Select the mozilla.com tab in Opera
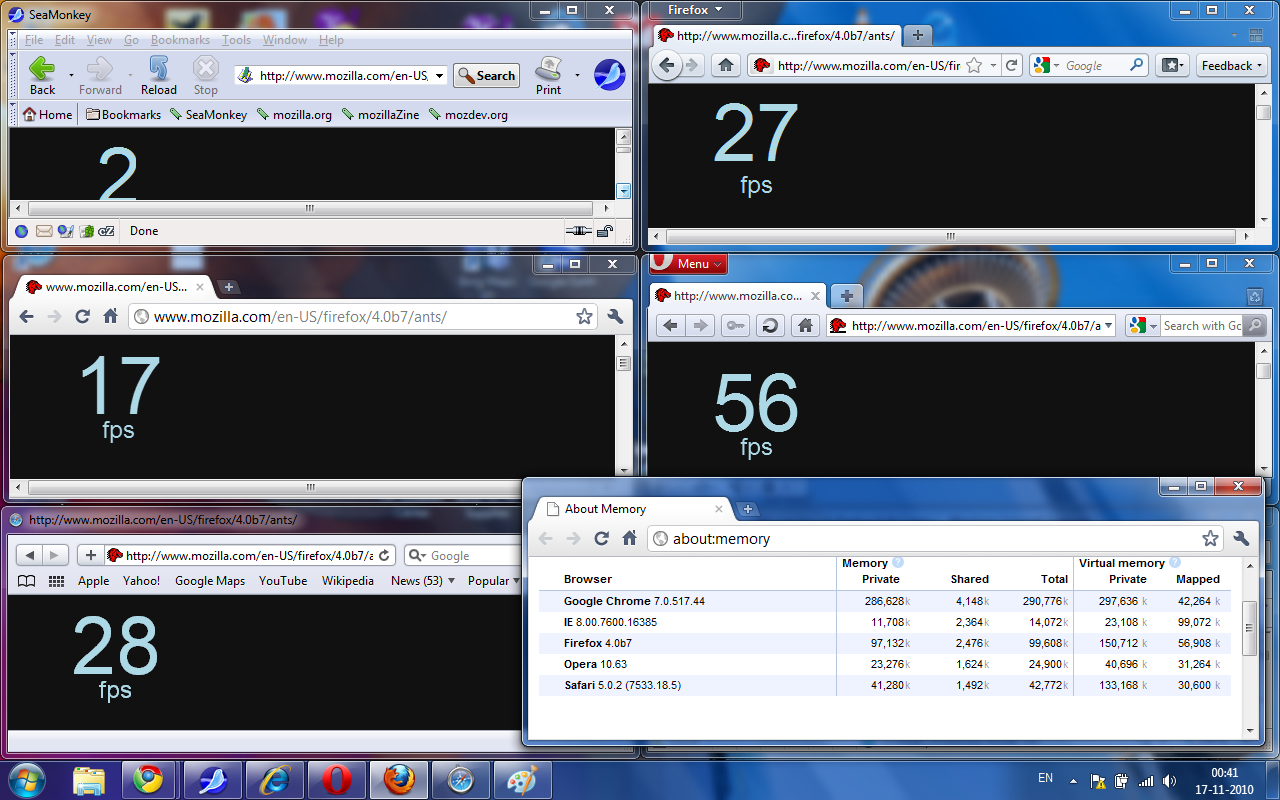 [x=737, y=296]
